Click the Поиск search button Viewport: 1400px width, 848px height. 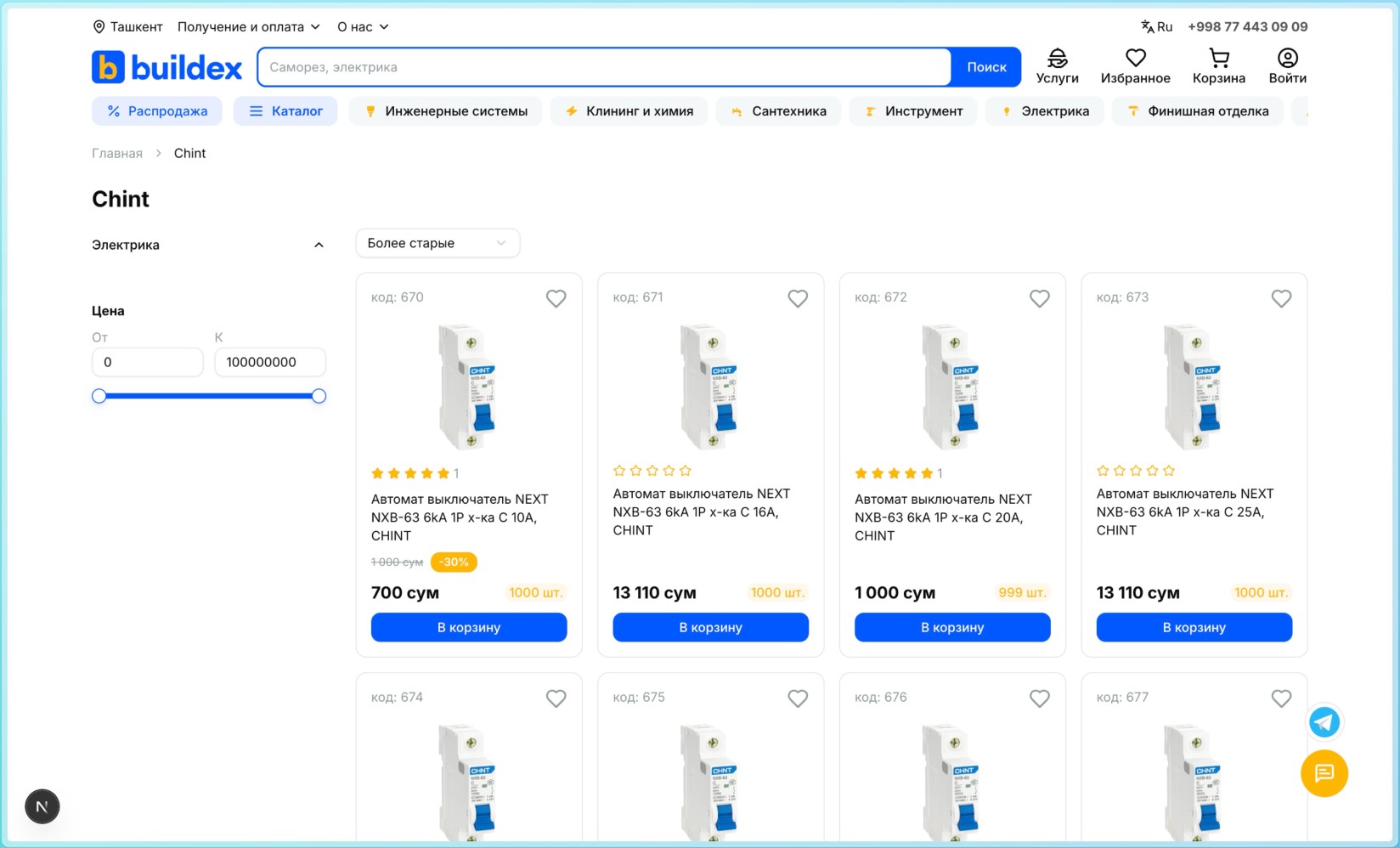click(x=986, y=67)
